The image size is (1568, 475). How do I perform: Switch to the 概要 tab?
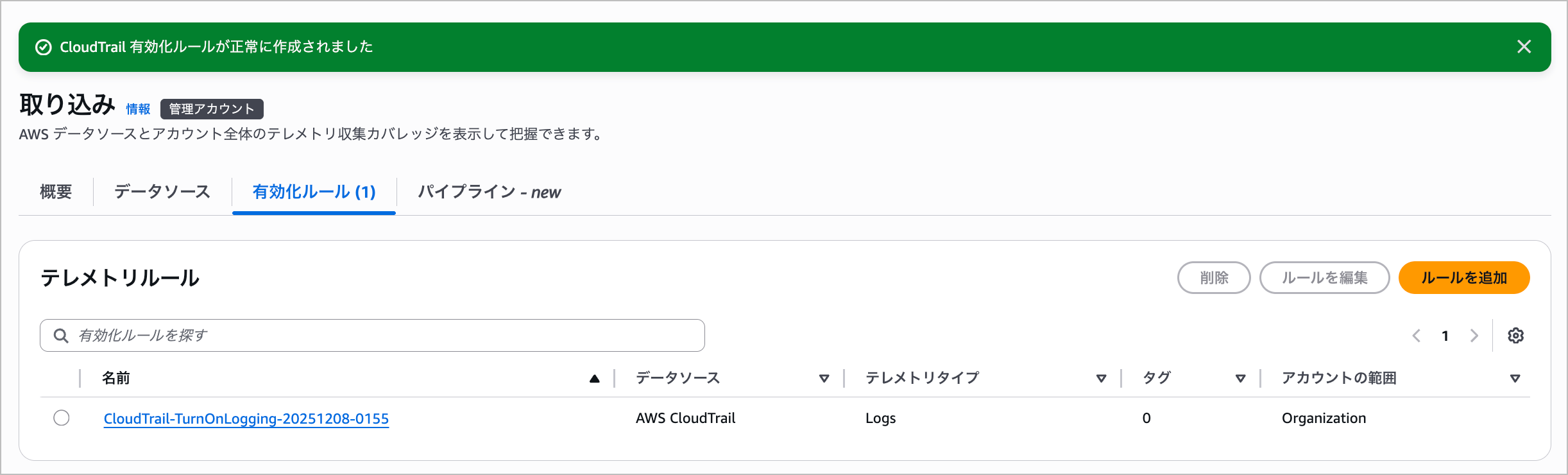pos(56,192)
